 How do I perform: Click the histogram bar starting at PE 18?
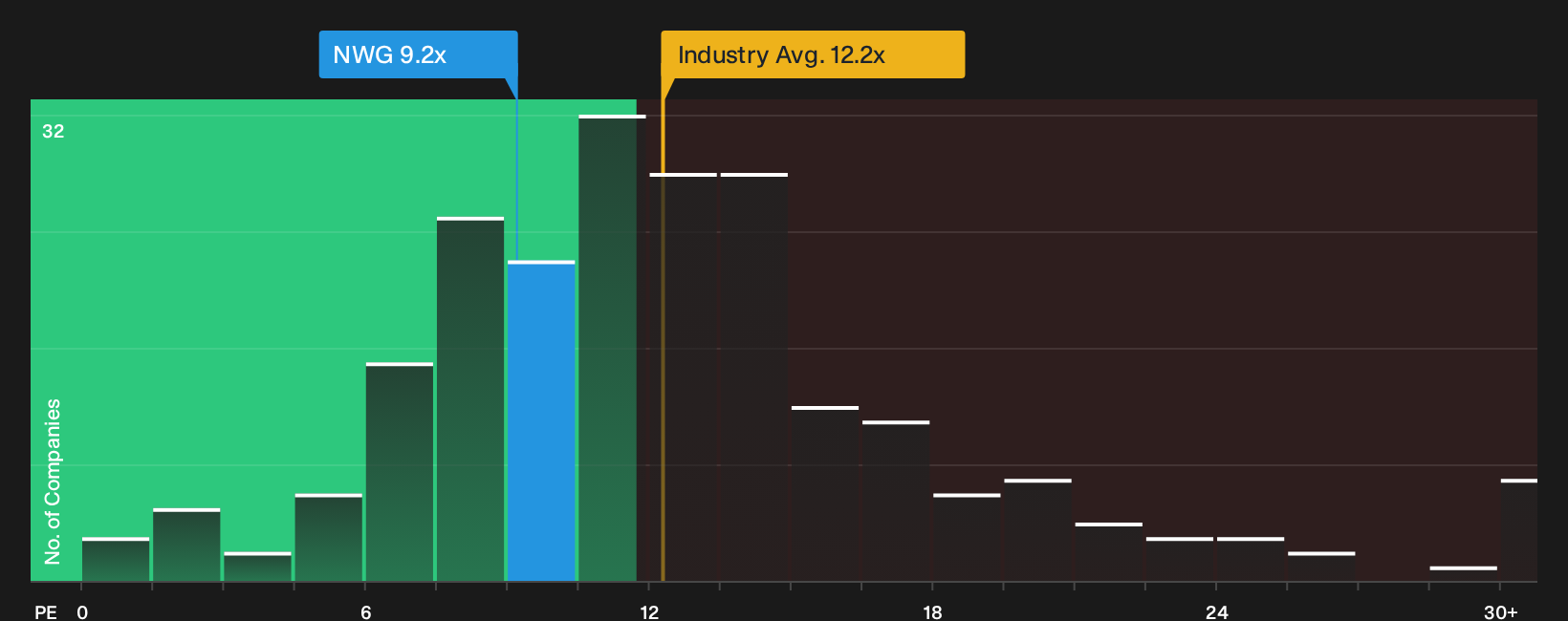[x=967, y=538]
